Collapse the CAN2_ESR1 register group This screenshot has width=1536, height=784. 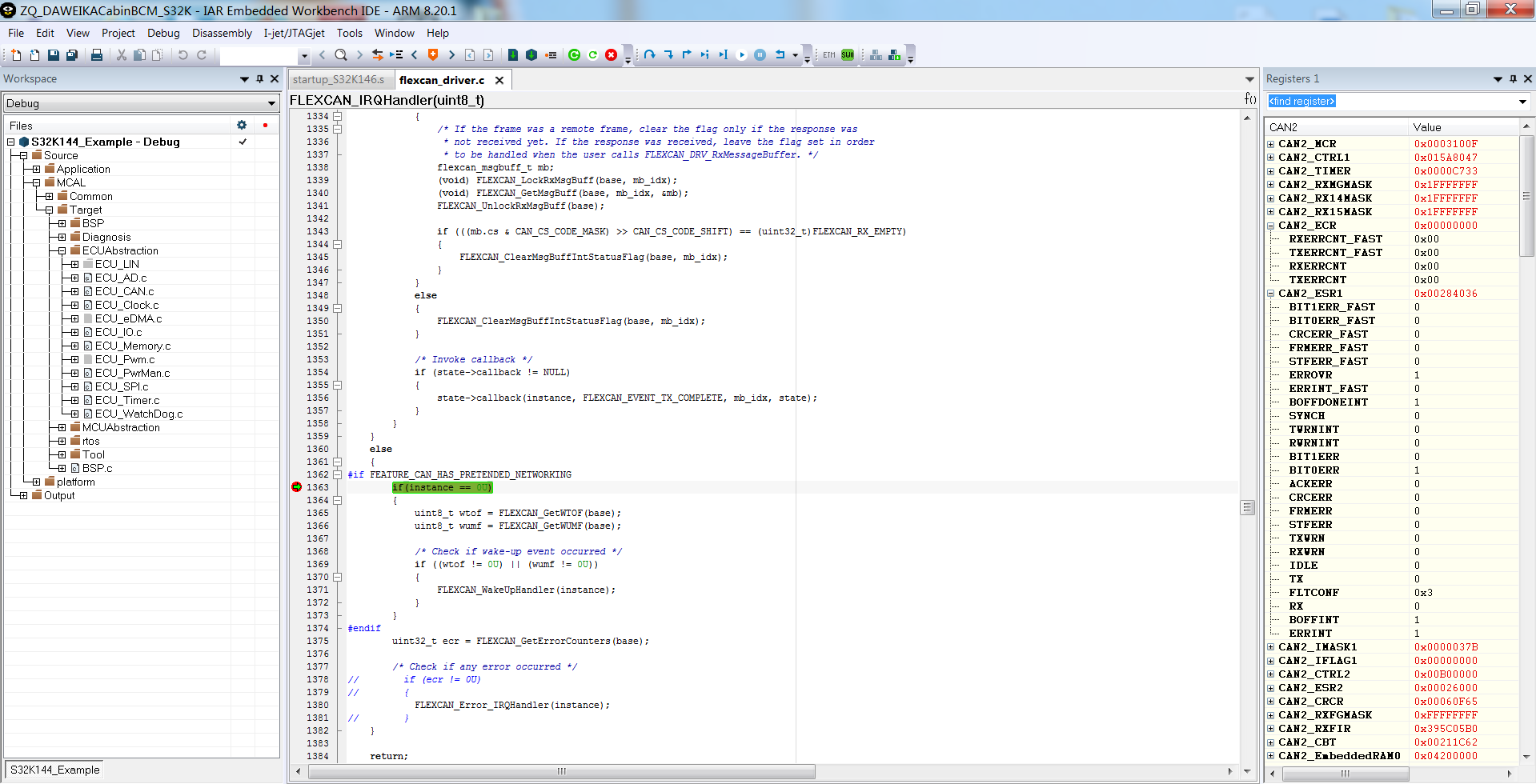tap(1270, 293)
